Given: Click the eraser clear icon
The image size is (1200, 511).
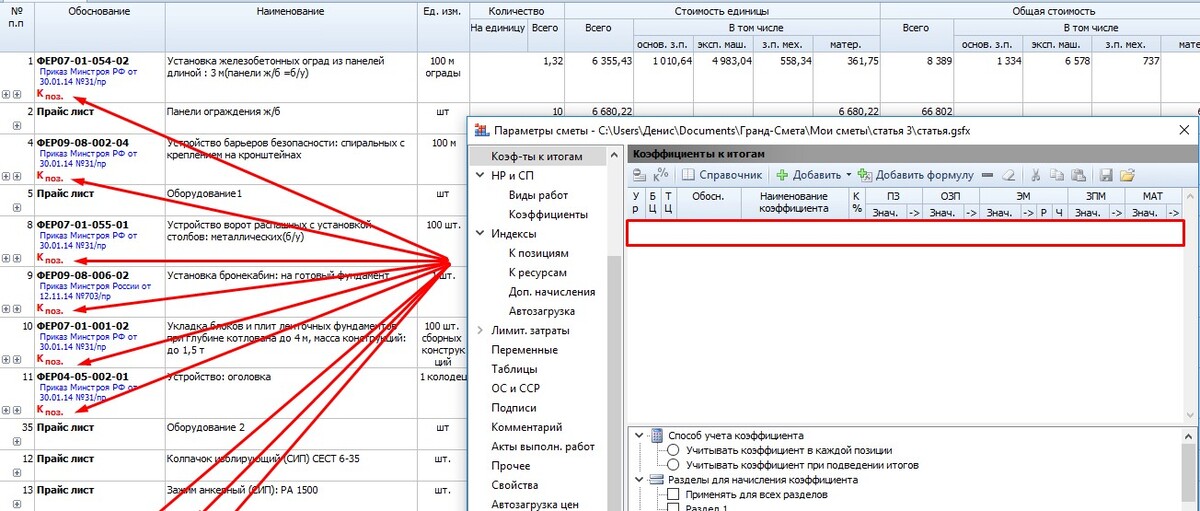Looking at the screenshot, I should coord(1009,175).
